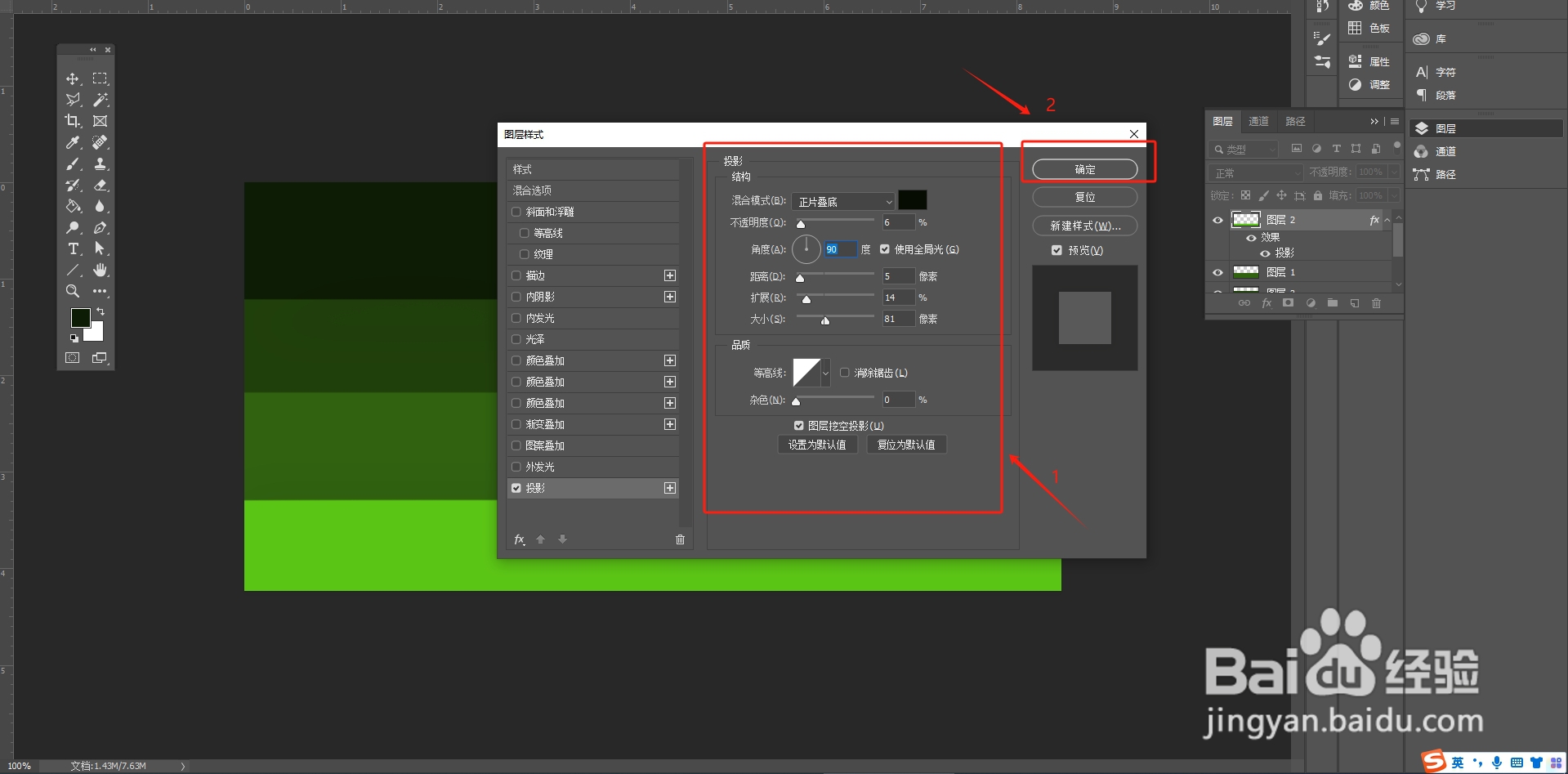Open the 正常 blend mode dropdown in Layers panel
Image resolution: width=1568 pixels, height=774 pixels.
pyautogui.click(x=1257, y=173)
